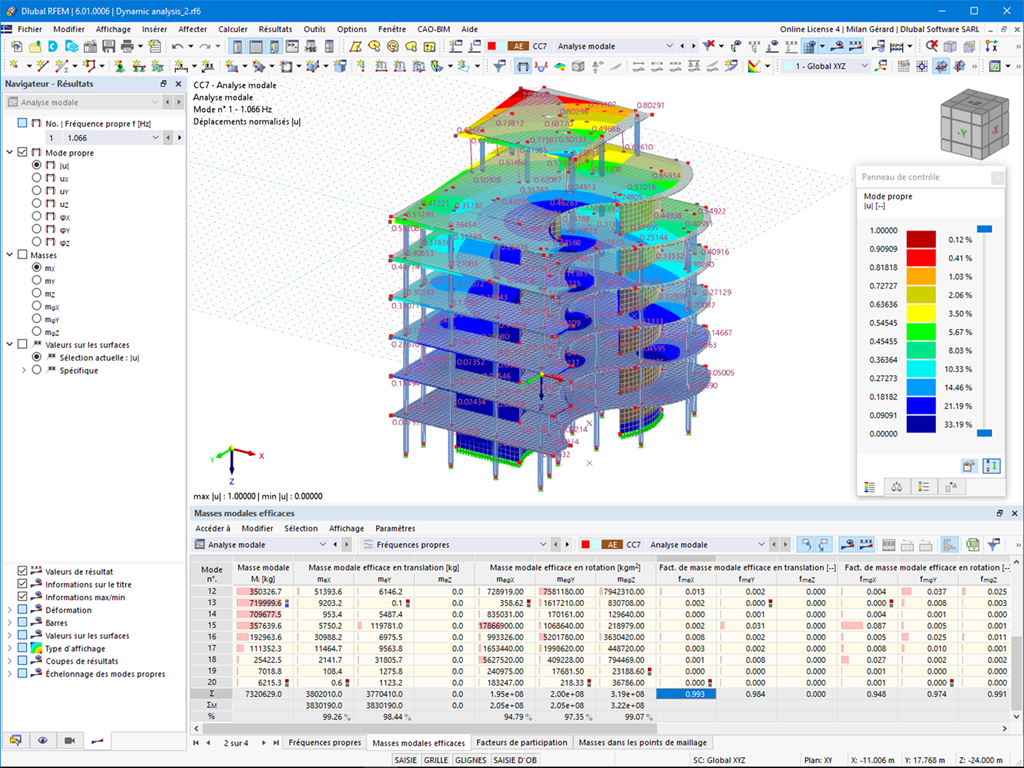
Task: Click the new model file icon
Action: [16, 46]
